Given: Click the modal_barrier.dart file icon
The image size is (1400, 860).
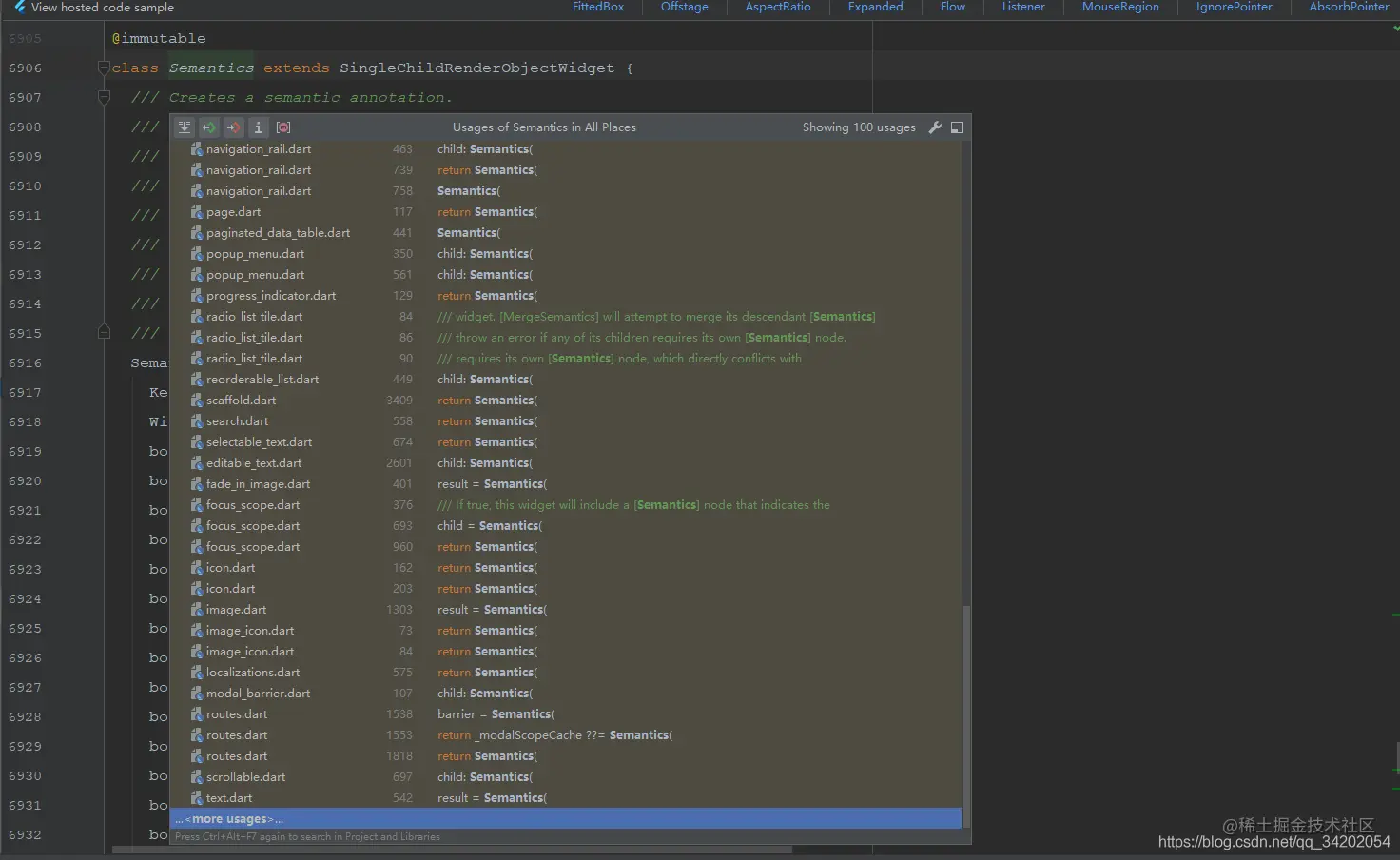Looking at the screenshot, I should tap(197, 694).
